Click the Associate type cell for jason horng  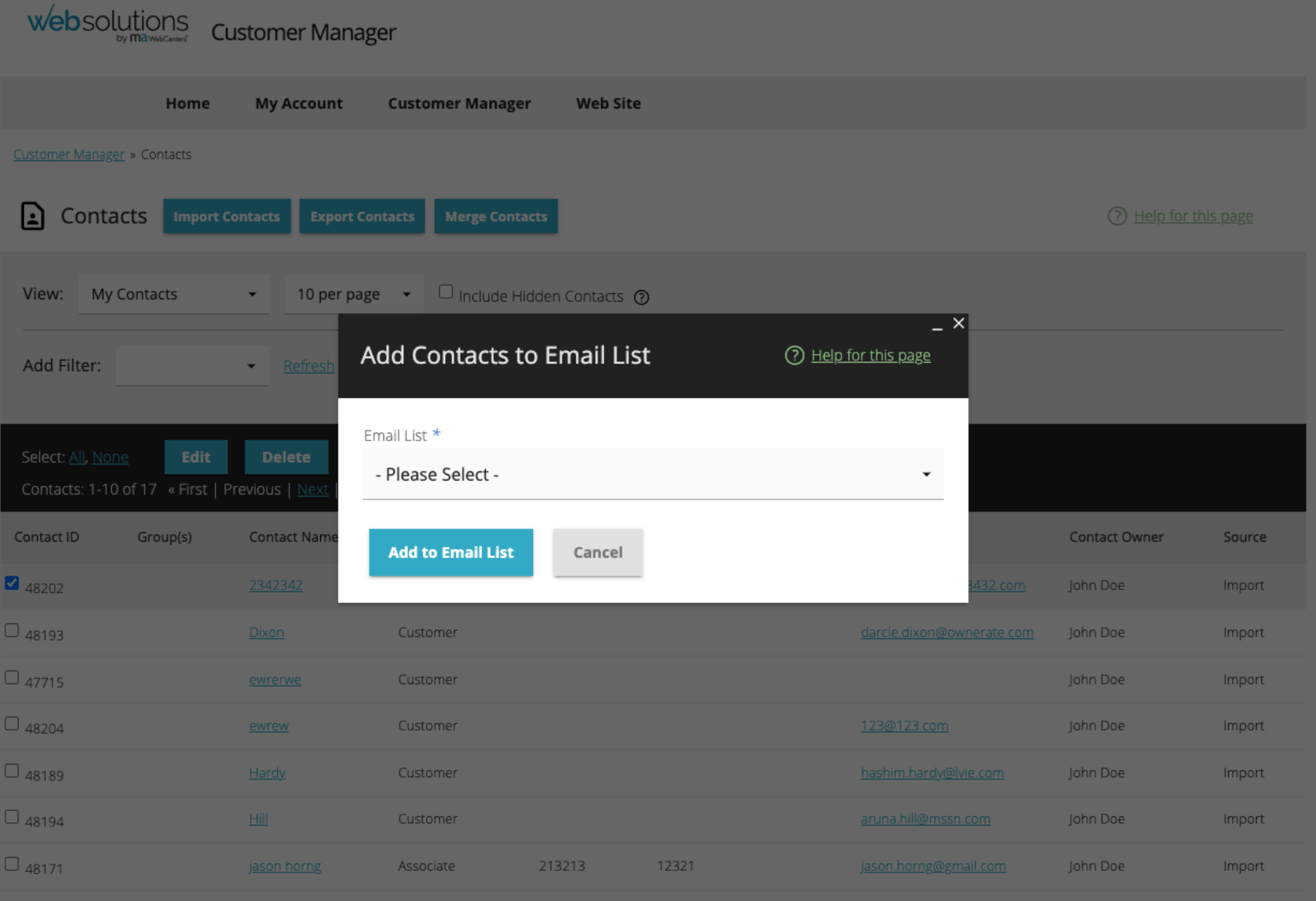(426, 866)
